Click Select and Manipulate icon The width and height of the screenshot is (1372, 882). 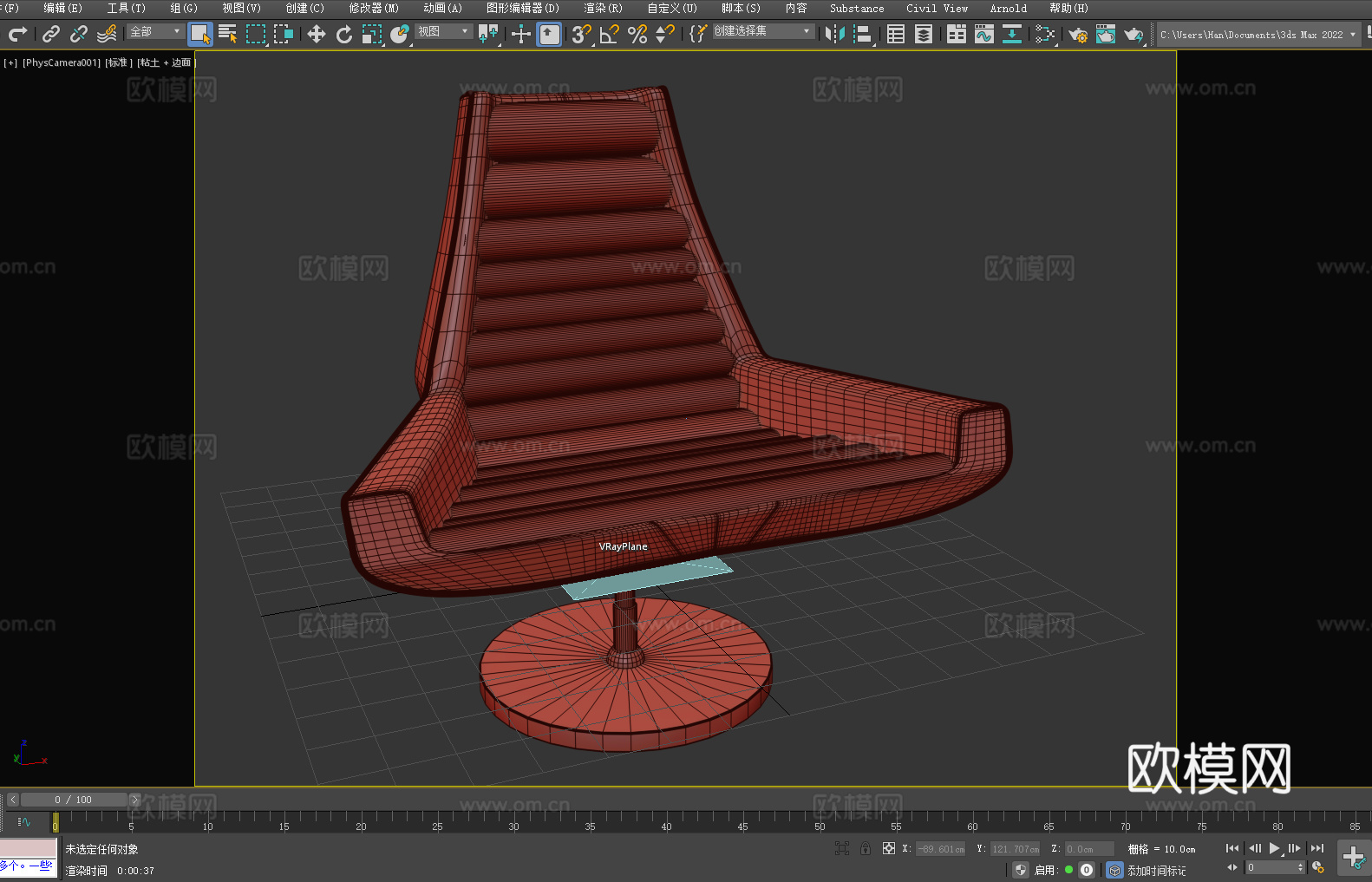tap(521, 34)
